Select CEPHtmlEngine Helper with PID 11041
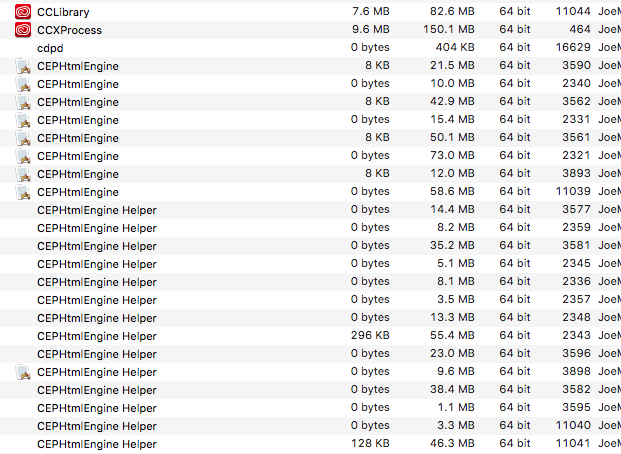The image size is (621, 454). tap(310, 444)
